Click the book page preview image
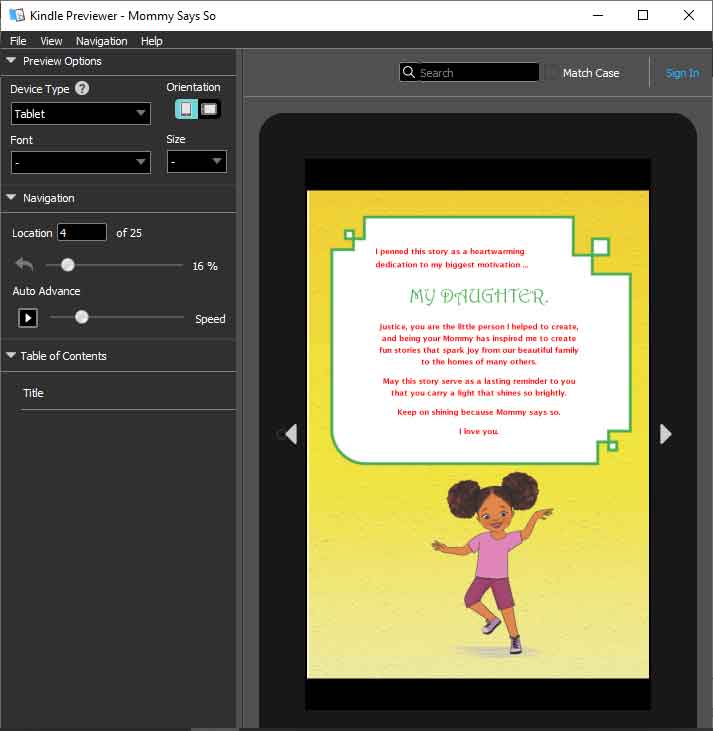 (478, 434)
